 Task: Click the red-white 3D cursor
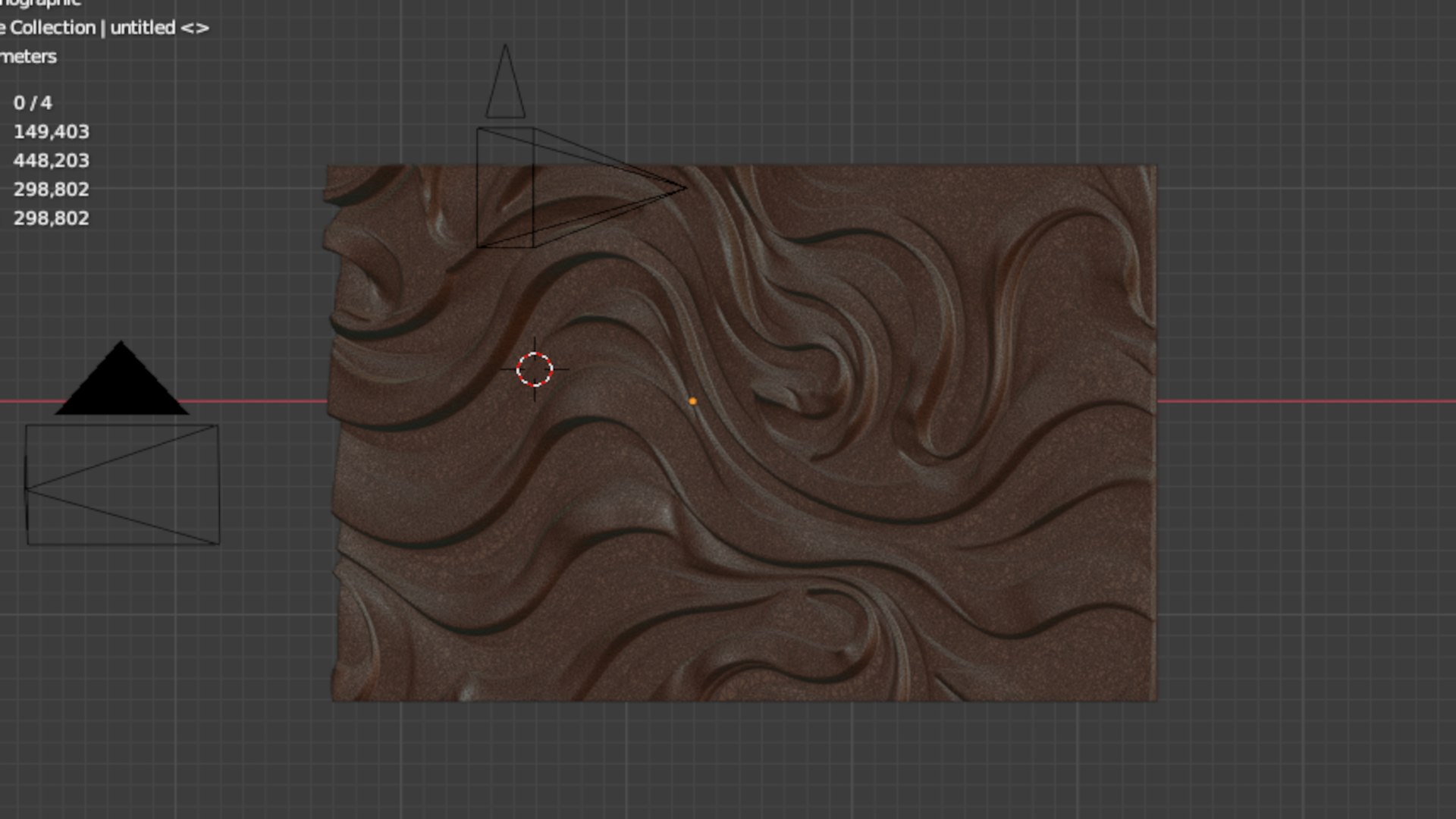pyautogui.click(x=535, y=370)
